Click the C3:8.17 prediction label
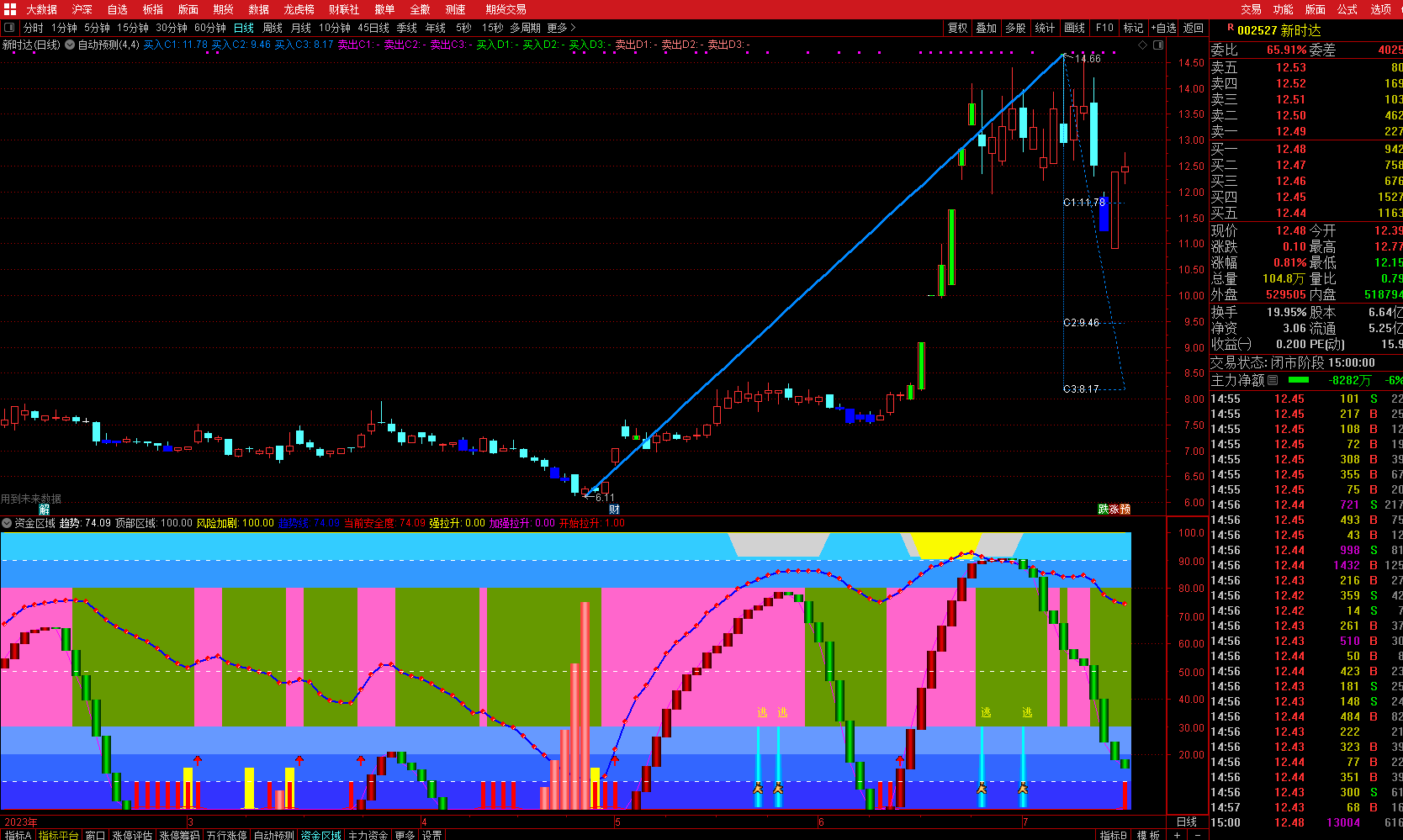The width and height of the screenshot is (1403, 840). pyautogui.click(x=1082, y=388)
